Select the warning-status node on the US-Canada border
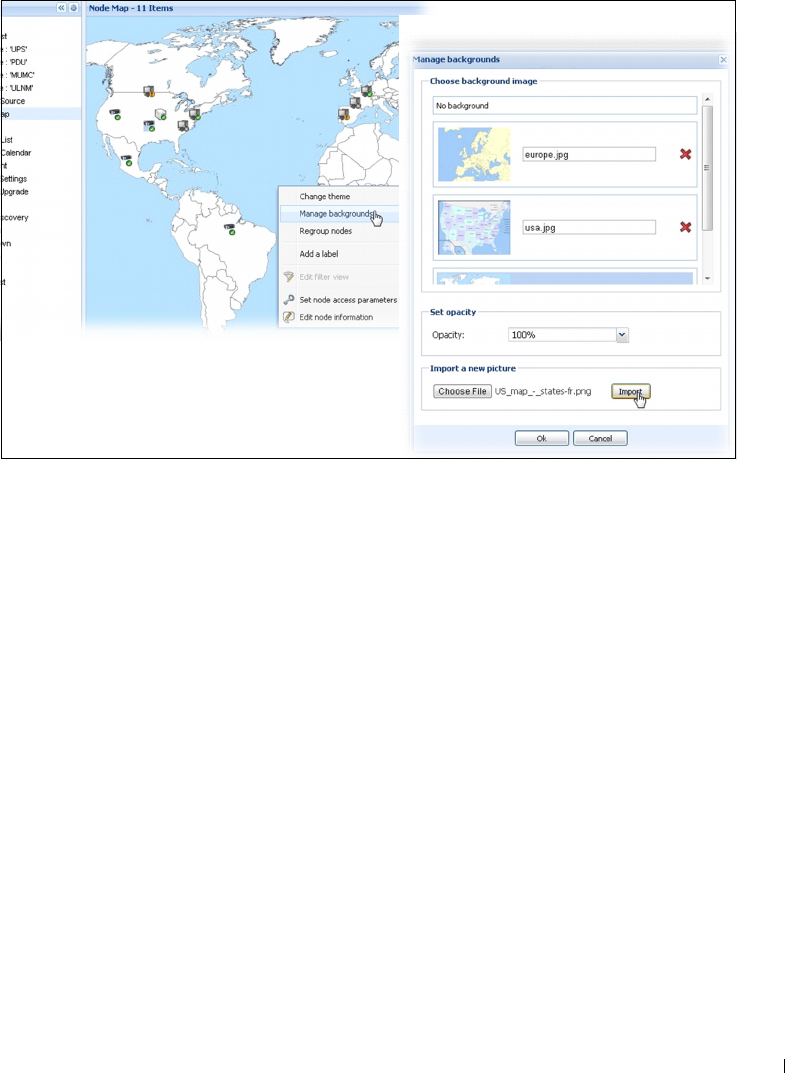Screen dimensions: 785x1073 (x=148, y=92)
